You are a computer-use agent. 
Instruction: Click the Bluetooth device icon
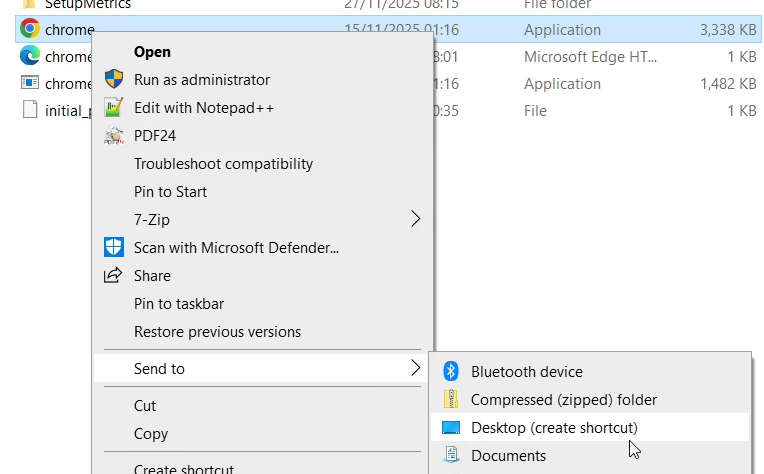(451, 371)
